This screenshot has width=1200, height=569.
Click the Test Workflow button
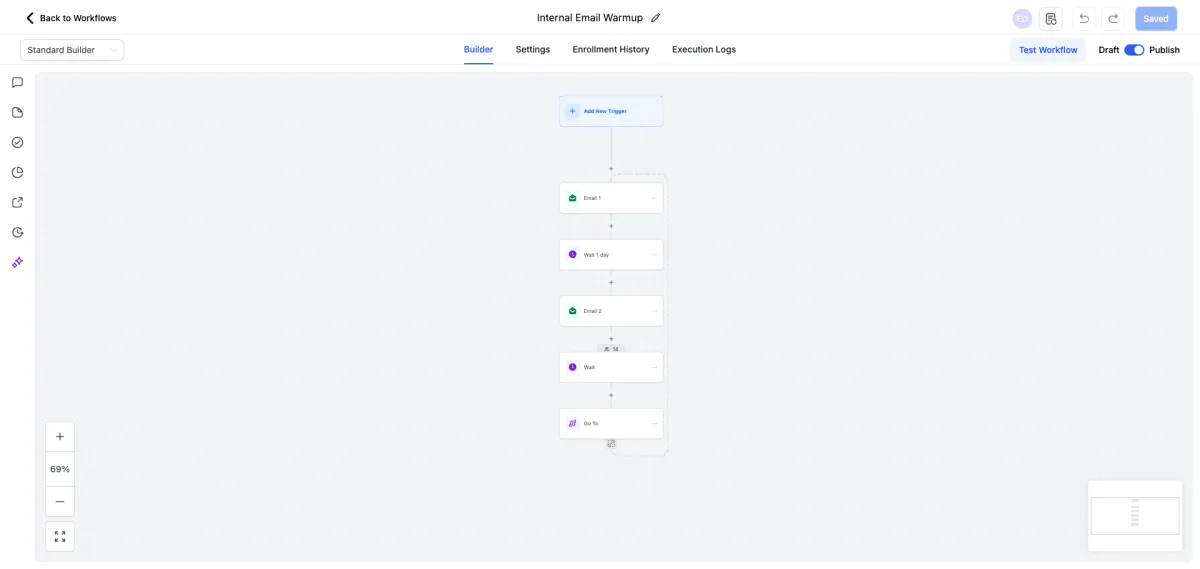tap(1048, 50)
